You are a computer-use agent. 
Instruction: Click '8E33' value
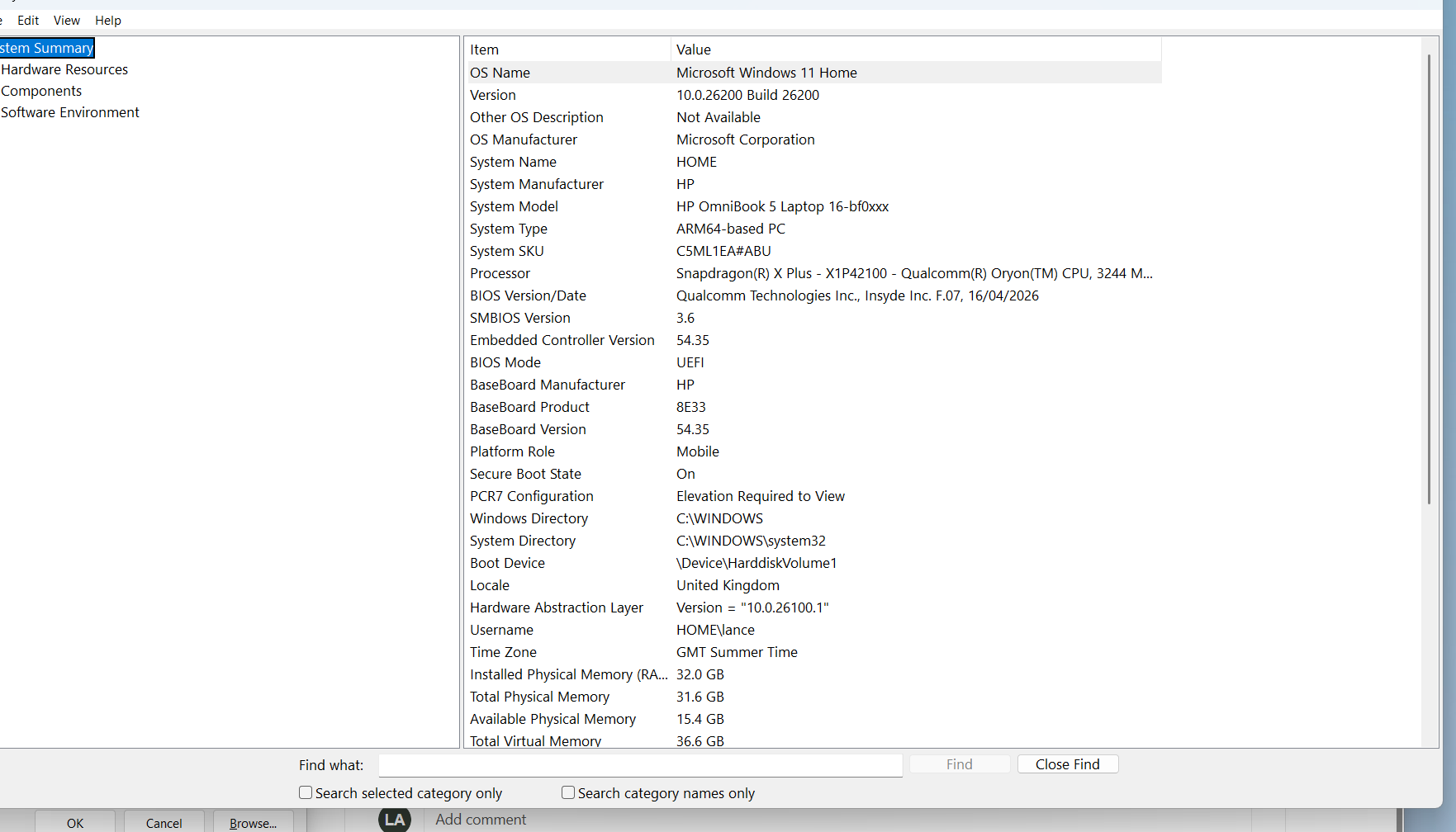tap(691, 407)
